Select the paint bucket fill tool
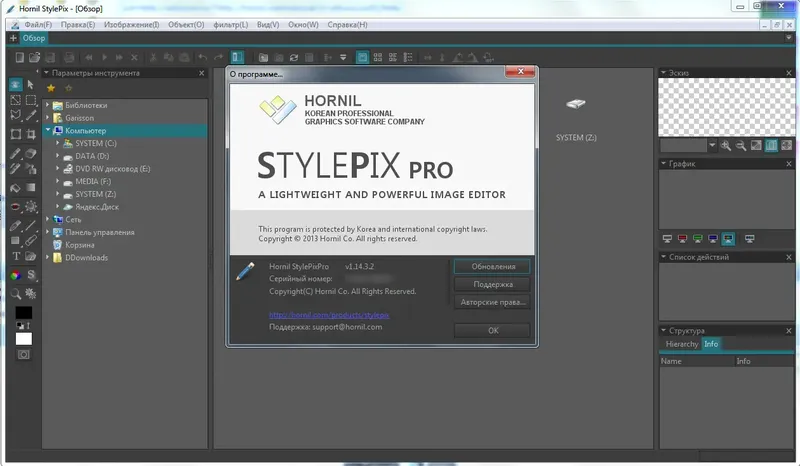 pyautogui.click(x=15, y=188)
